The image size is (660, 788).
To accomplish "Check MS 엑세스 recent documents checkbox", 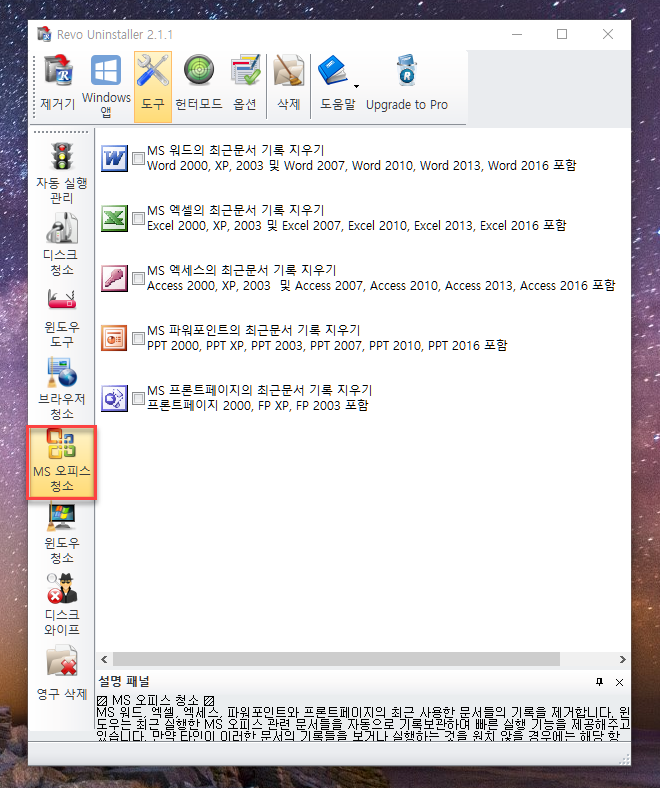I will pyautogui.click(x=138, y=278).
